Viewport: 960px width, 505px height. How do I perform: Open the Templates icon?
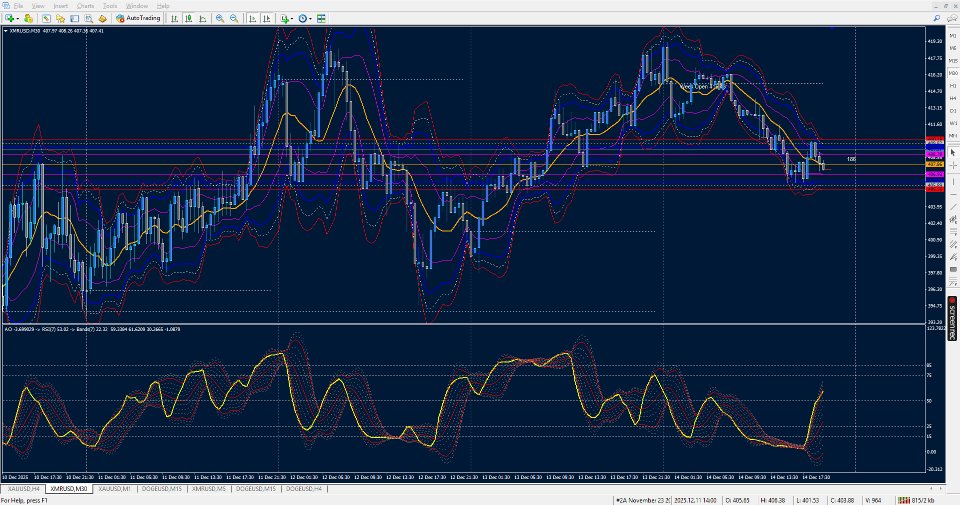321,18
